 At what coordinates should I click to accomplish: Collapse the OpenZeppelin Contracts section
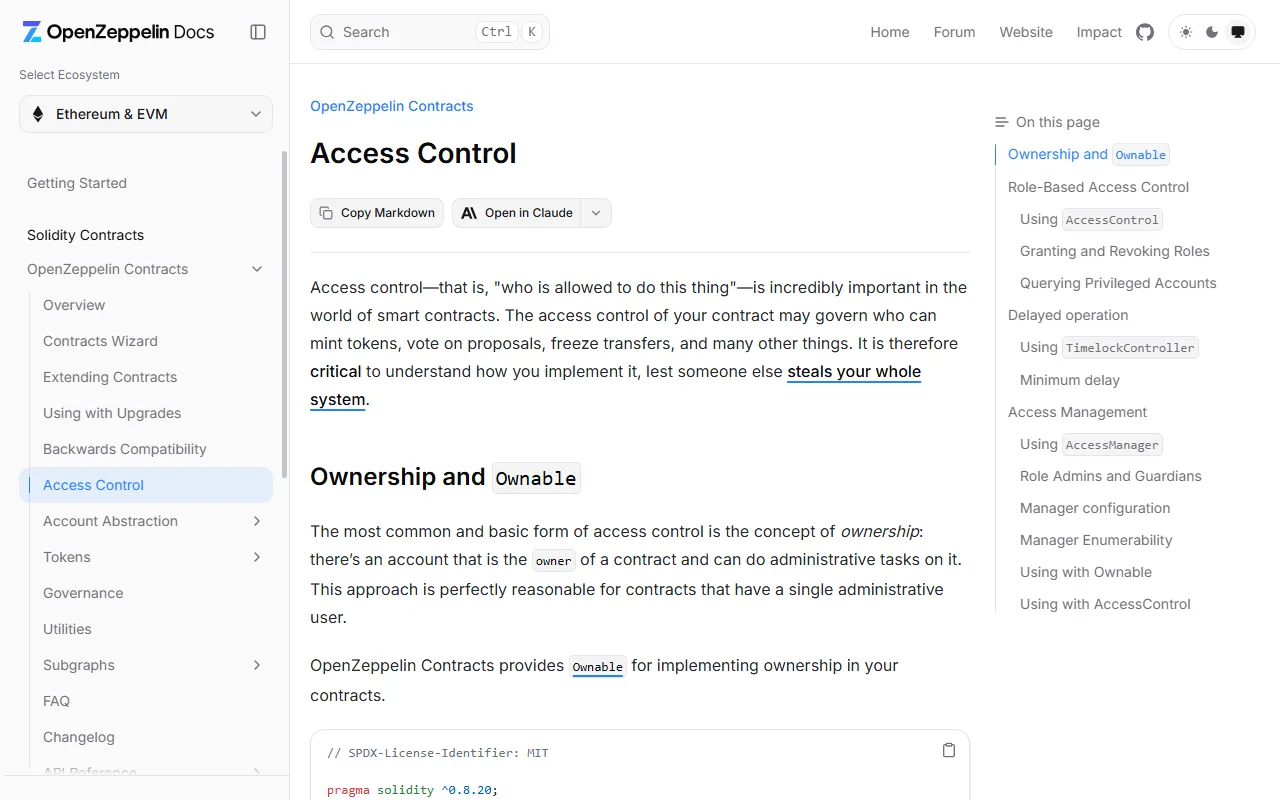click(x=257, y=269)
